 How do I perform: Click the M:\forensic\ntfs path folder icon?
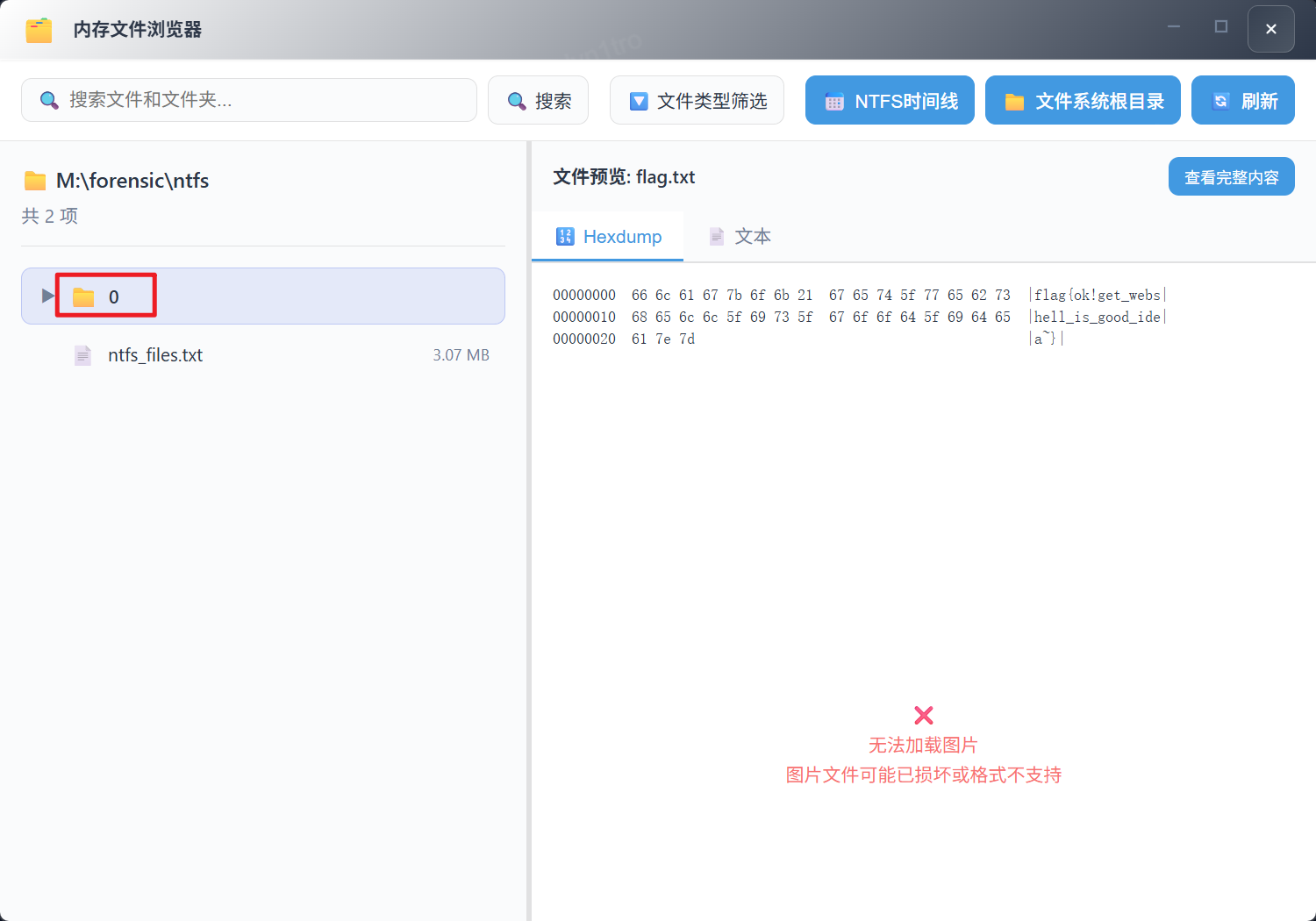[35, 182]
